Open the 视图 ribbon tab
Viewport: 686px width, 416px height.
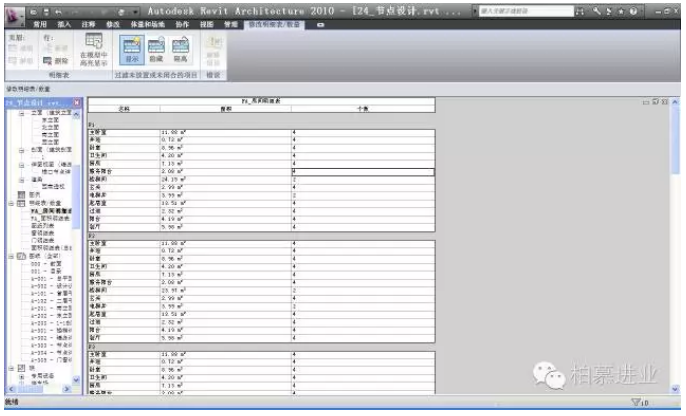[205, 22]
